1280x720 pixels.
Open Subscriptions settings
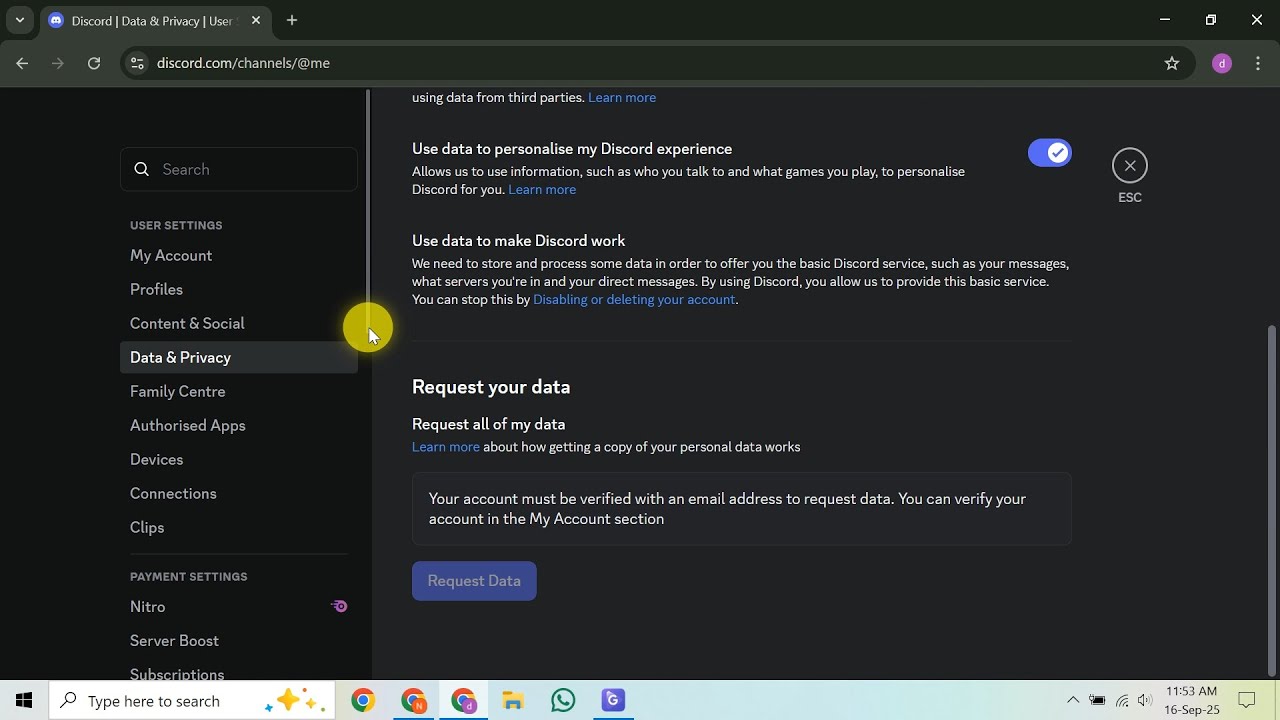click(x=239, y=672)
